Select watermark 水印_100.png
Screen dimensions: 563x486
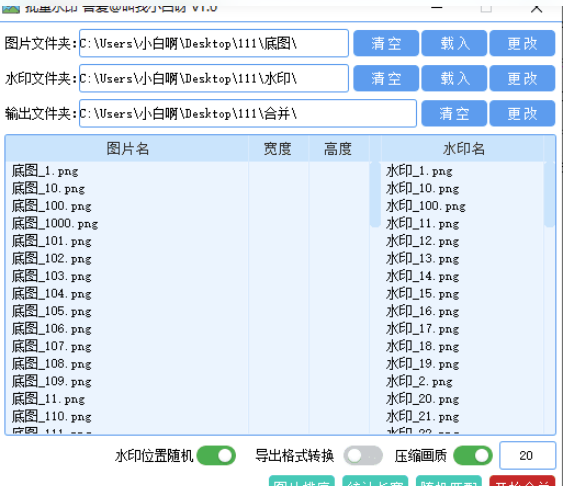click(x=463, y=206)
